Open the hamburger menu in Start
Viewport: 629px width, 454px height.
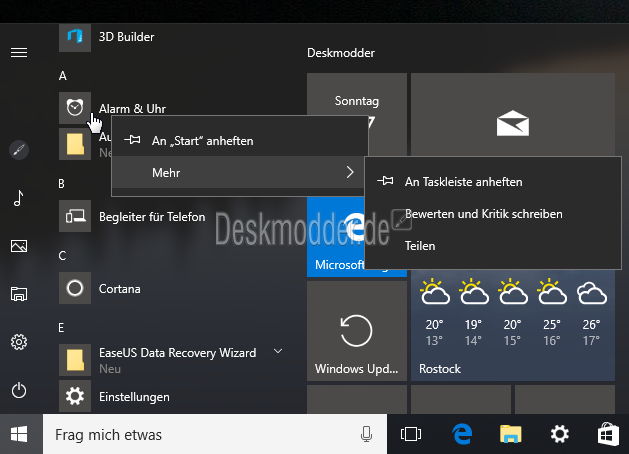(18, 52)
